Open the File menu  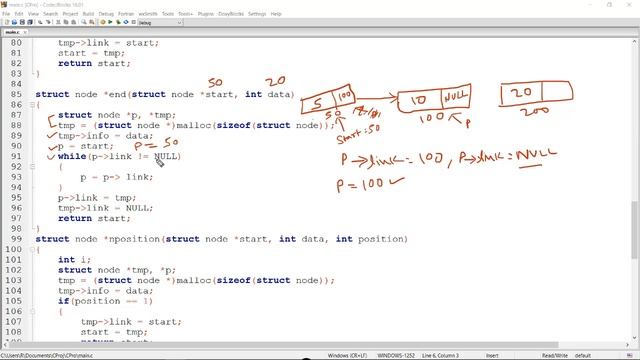(x=6, y=14)
